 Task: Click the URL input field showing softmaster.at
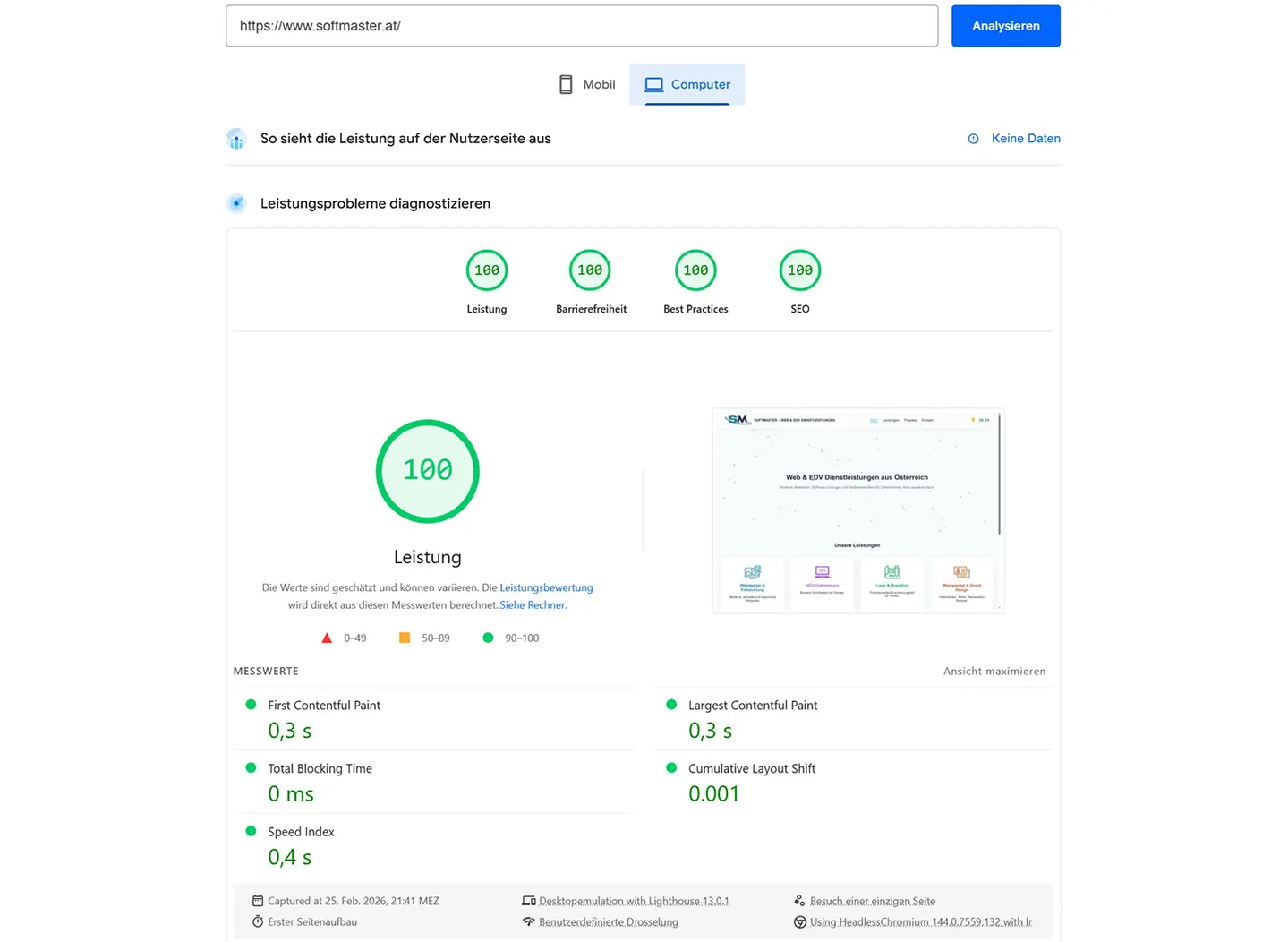(581, 25)
